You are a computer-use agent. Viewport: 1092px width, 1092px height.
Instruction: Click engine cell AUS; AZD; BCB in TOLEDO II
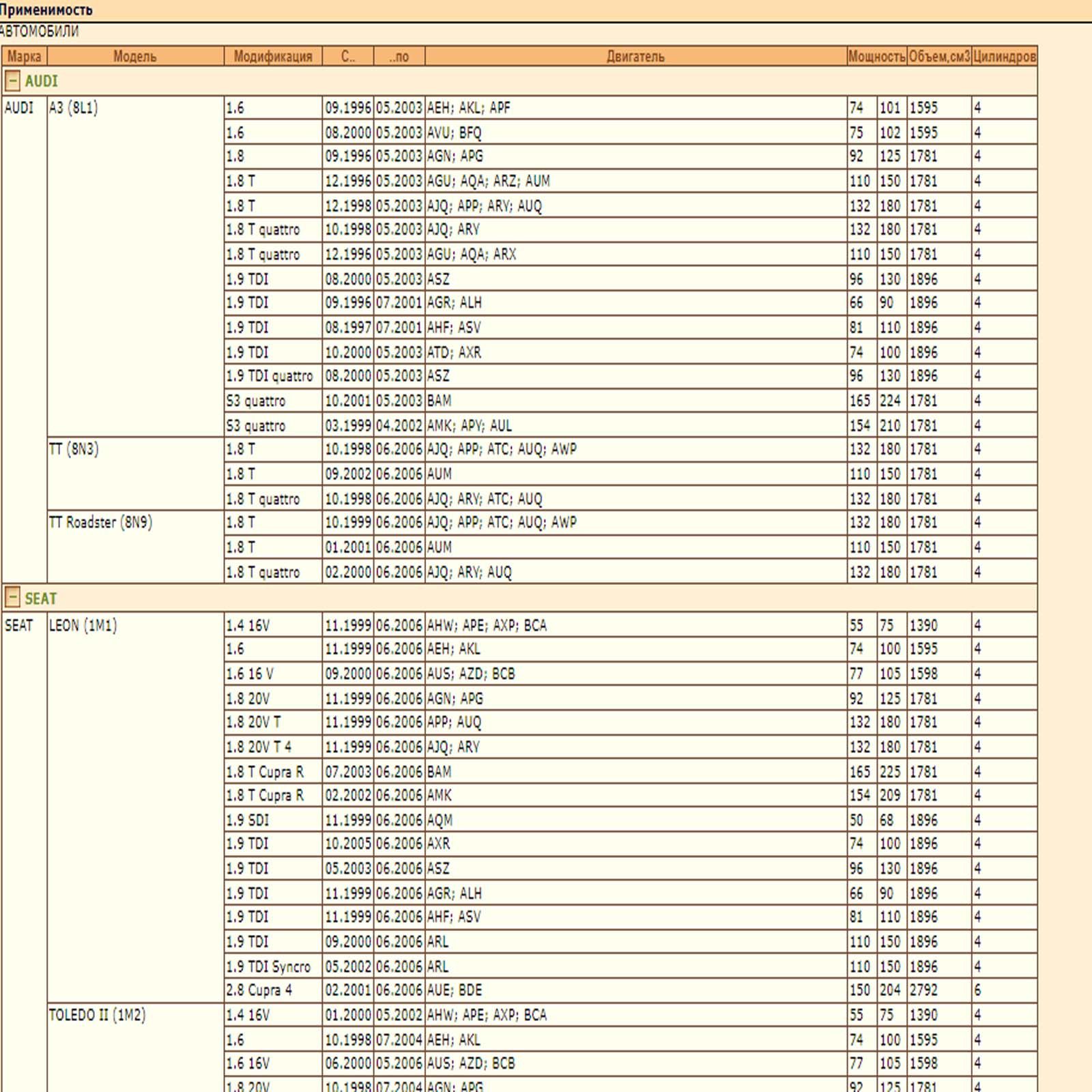click(x=635, y=1063)
